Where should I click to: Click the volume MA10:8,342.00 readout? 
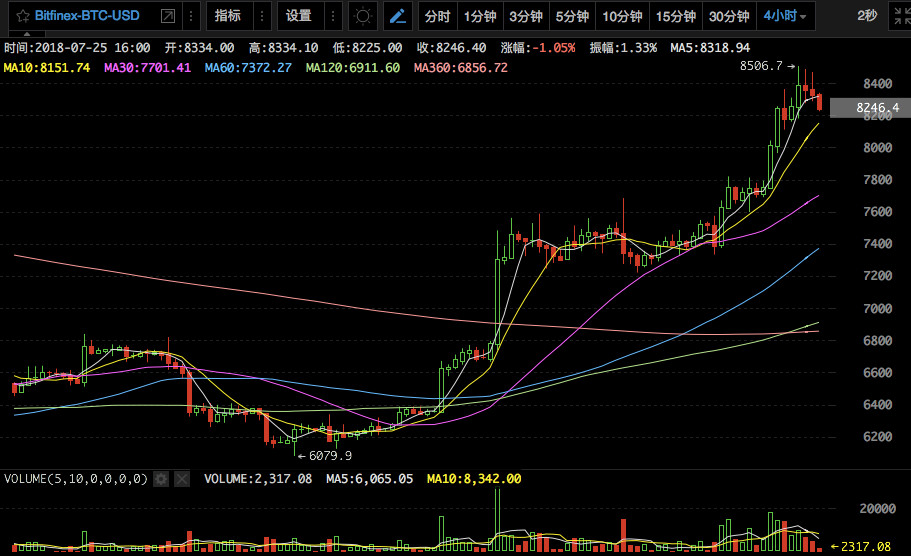pos(474,479)
